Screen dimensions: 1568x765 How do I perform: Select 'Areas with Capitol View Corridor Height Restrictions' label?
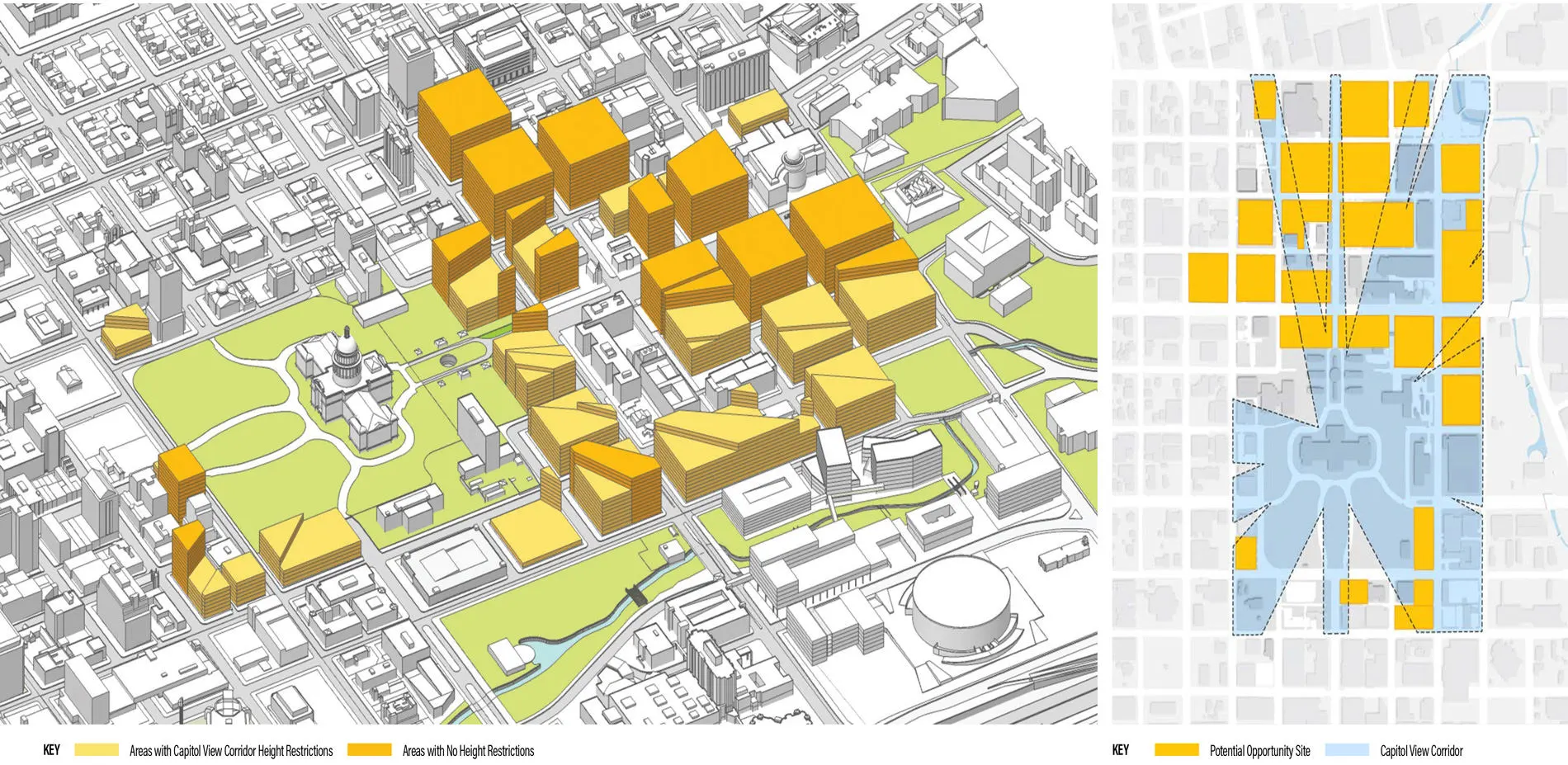click(x=231, y=751)
